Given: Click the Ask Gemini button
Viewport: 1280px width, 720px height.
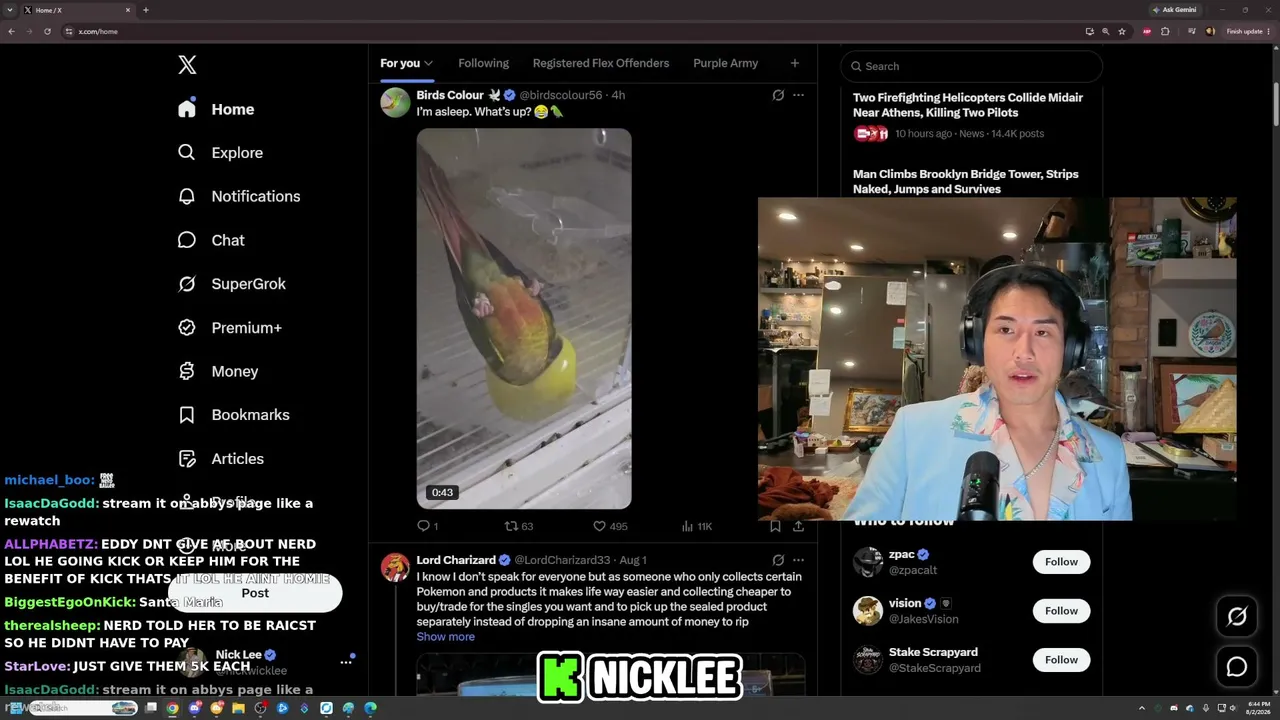Looking at the screenshot, I should [1175, 10].
